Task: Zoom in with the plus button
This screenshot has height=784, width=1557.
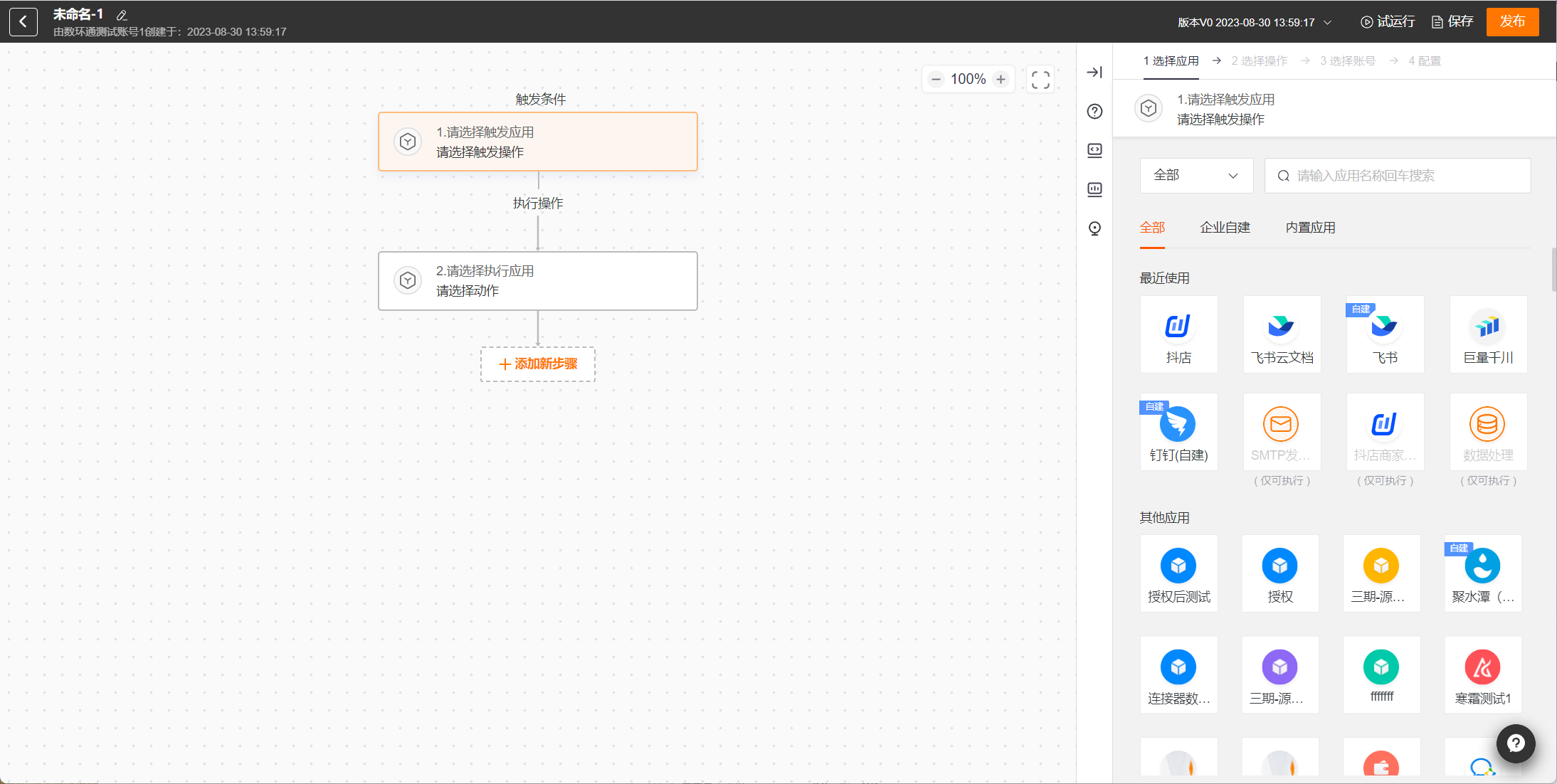Action: click(x=1001, y=79)
